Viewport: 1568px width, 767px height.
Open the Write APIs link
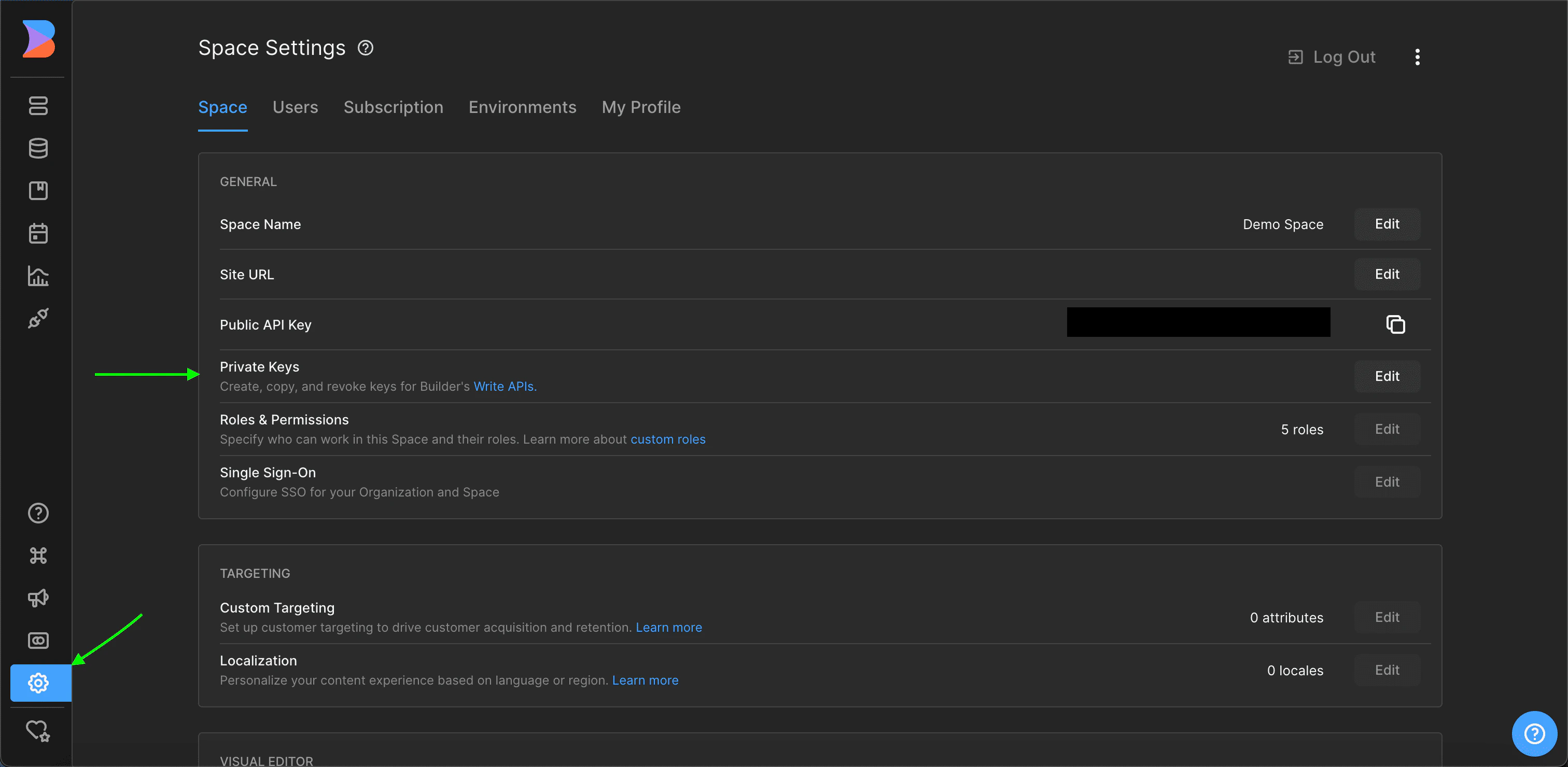pos(505,387)
